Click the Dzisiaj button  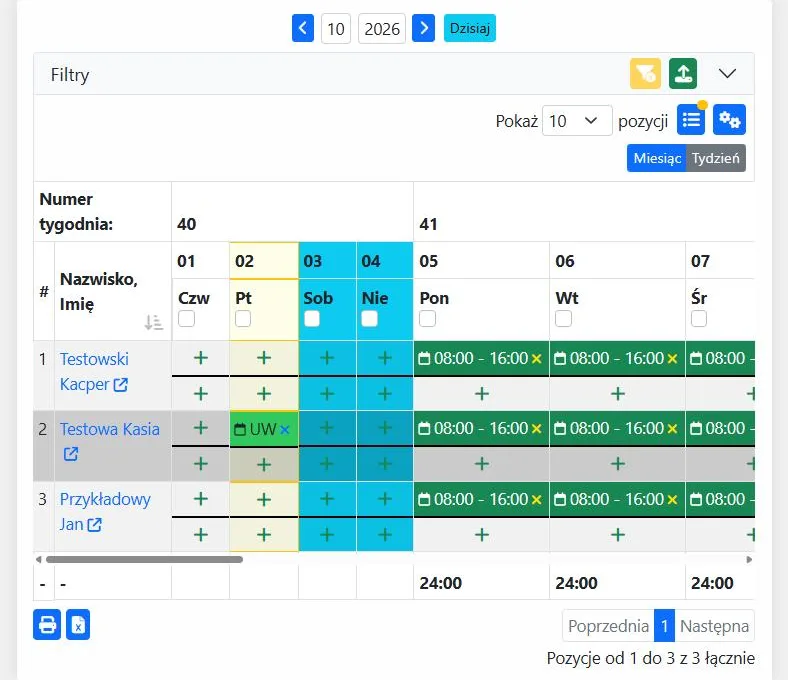click(469, 28)
